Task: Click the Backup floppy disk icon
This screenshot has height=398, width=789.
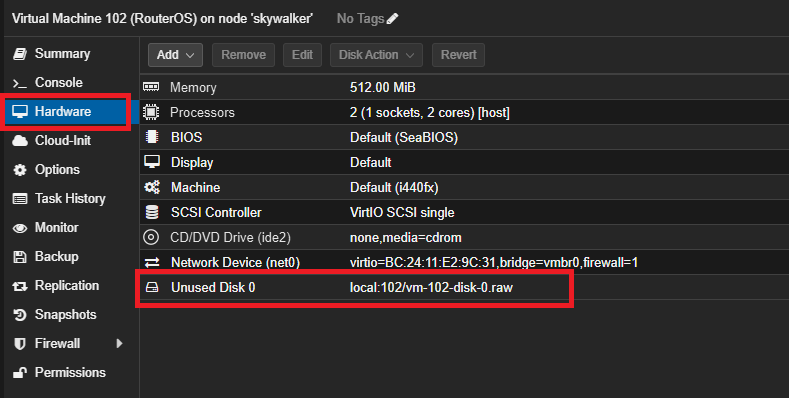Action: tap(20, 257)
